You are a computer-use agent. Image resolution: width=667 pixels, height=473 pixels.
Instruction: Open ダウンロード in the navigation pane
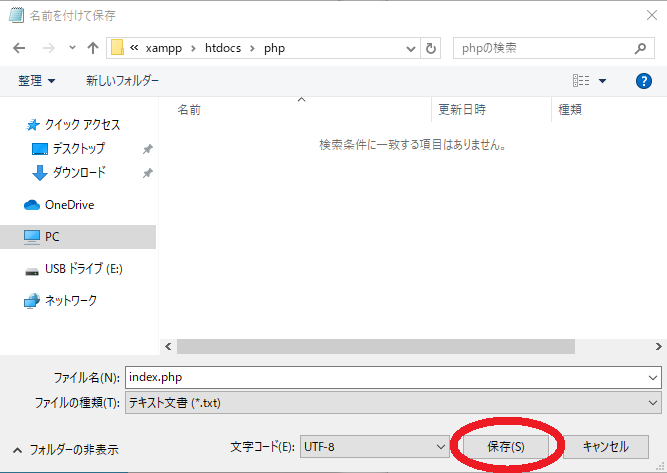click(x=69, y=172)
